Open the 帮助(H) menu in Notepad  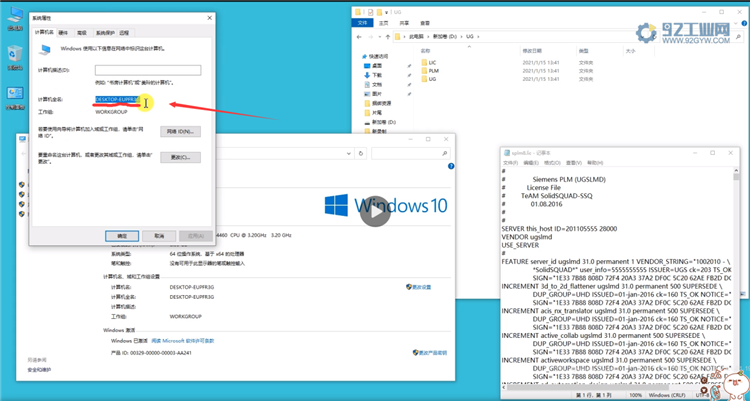595,163
